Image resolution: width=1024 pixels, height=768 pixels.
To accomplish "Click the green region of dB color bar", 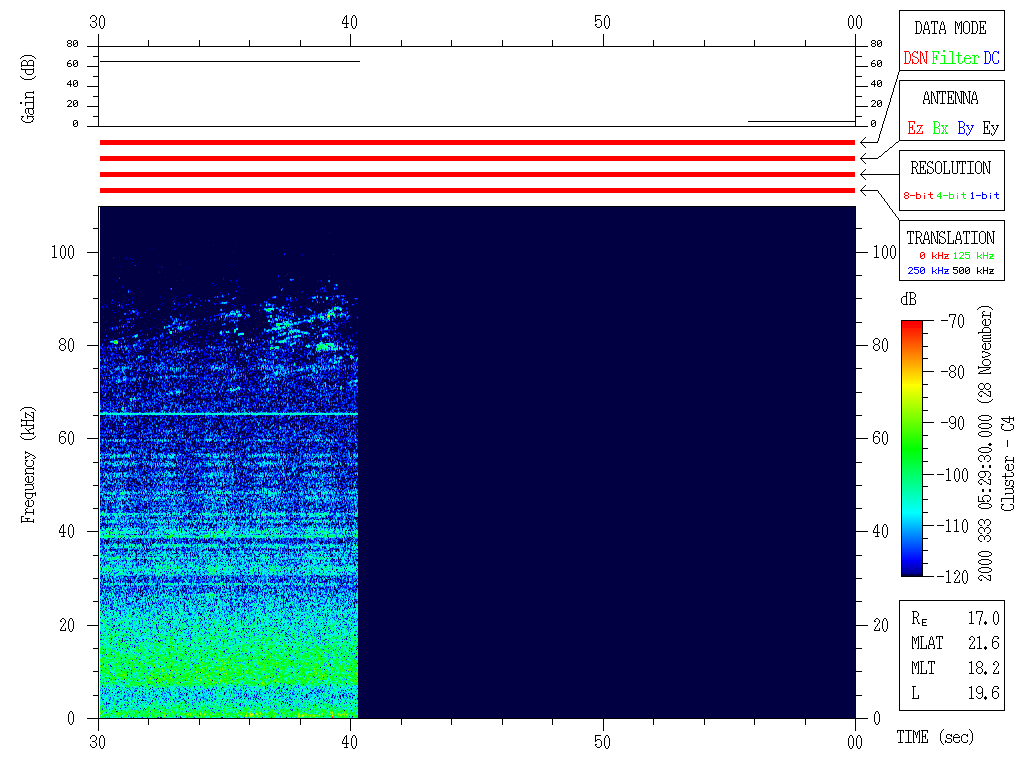I will [911, 440].
